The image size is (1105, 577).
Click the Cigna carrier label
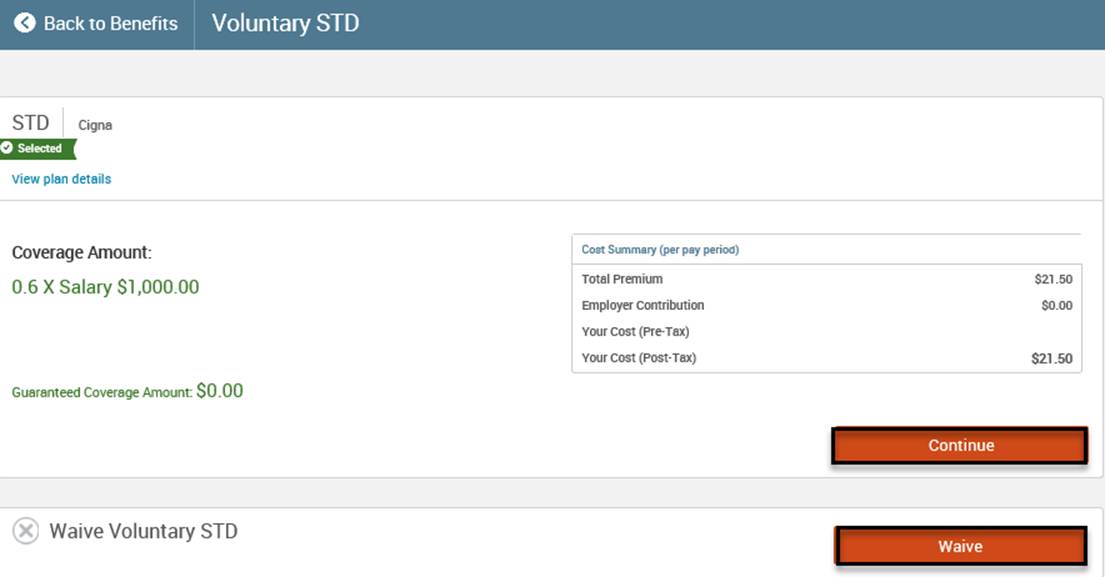(95, 125)
